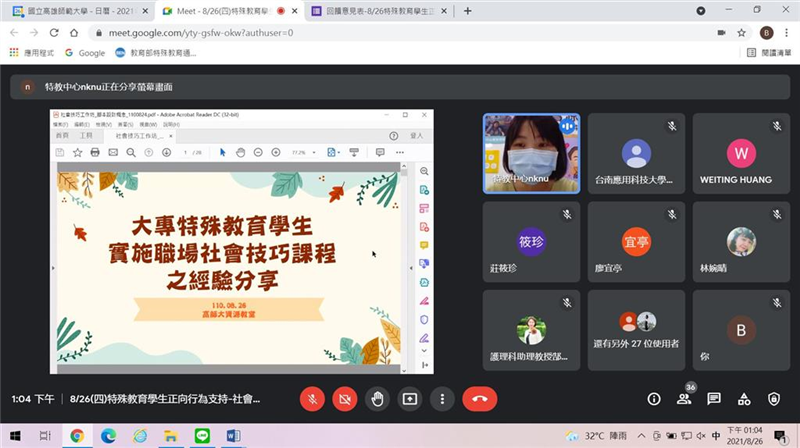
Task: Click the taskbar volume icon
Action: [x=702, y=436]
